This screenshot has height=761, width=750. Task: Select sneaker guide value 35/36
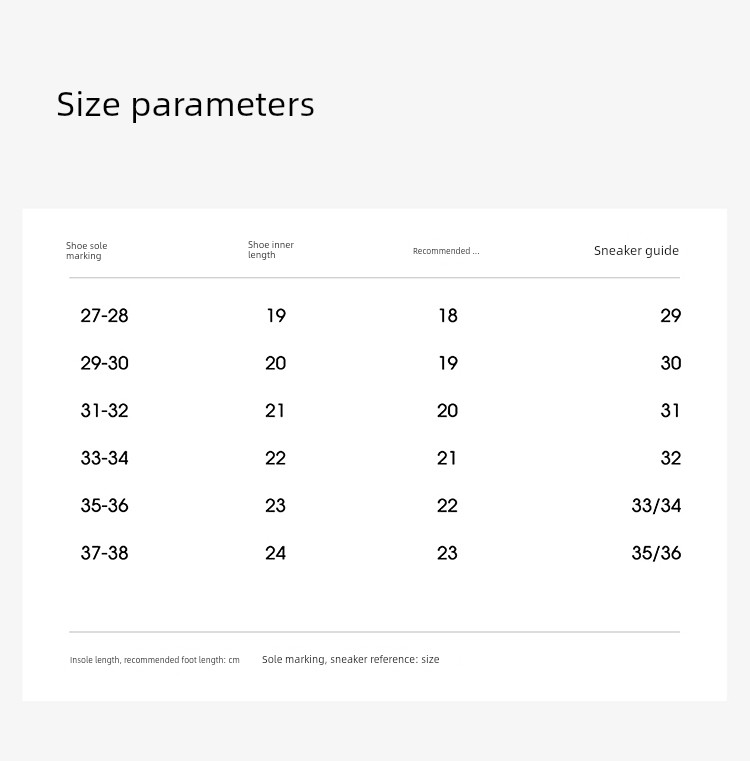(656, 553)
